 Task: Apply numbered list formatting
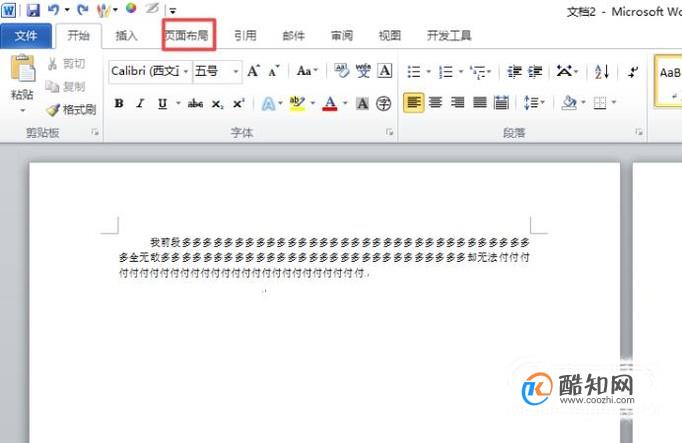pyautogui.click(x=446, y=71)
